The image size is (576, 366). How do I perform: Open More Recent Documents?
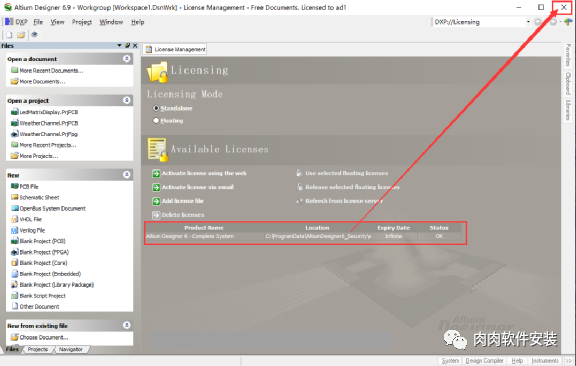pyautogui.click(x=47, y=71)
